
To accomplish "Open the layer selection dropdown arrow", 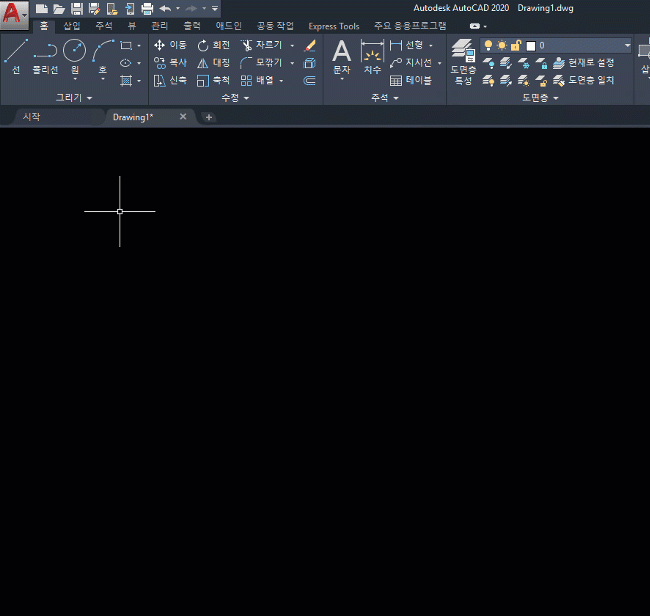I will (627, 45).
